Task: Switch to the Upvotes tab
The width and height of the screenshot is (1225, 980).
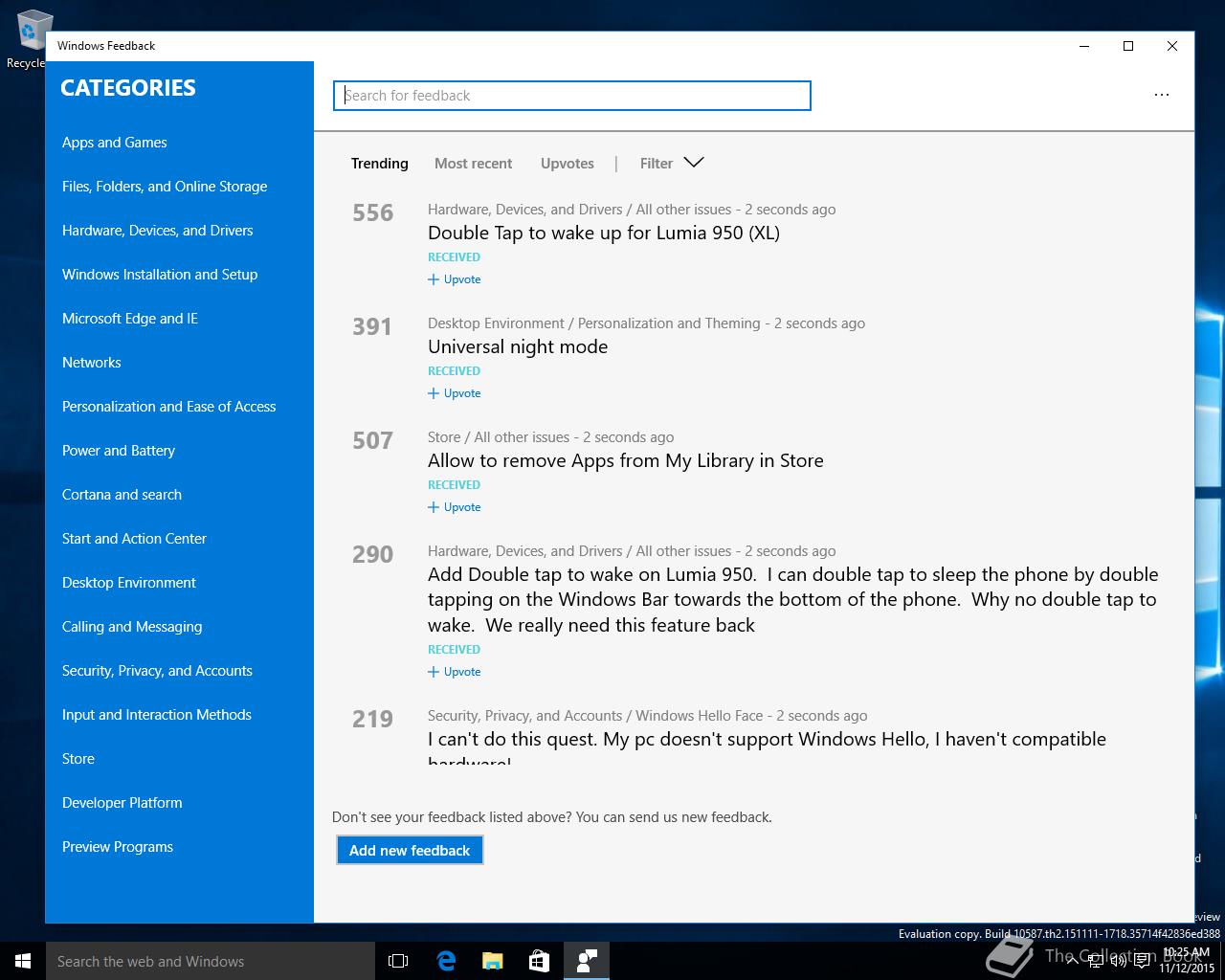Action: click(x=567, y=164)
